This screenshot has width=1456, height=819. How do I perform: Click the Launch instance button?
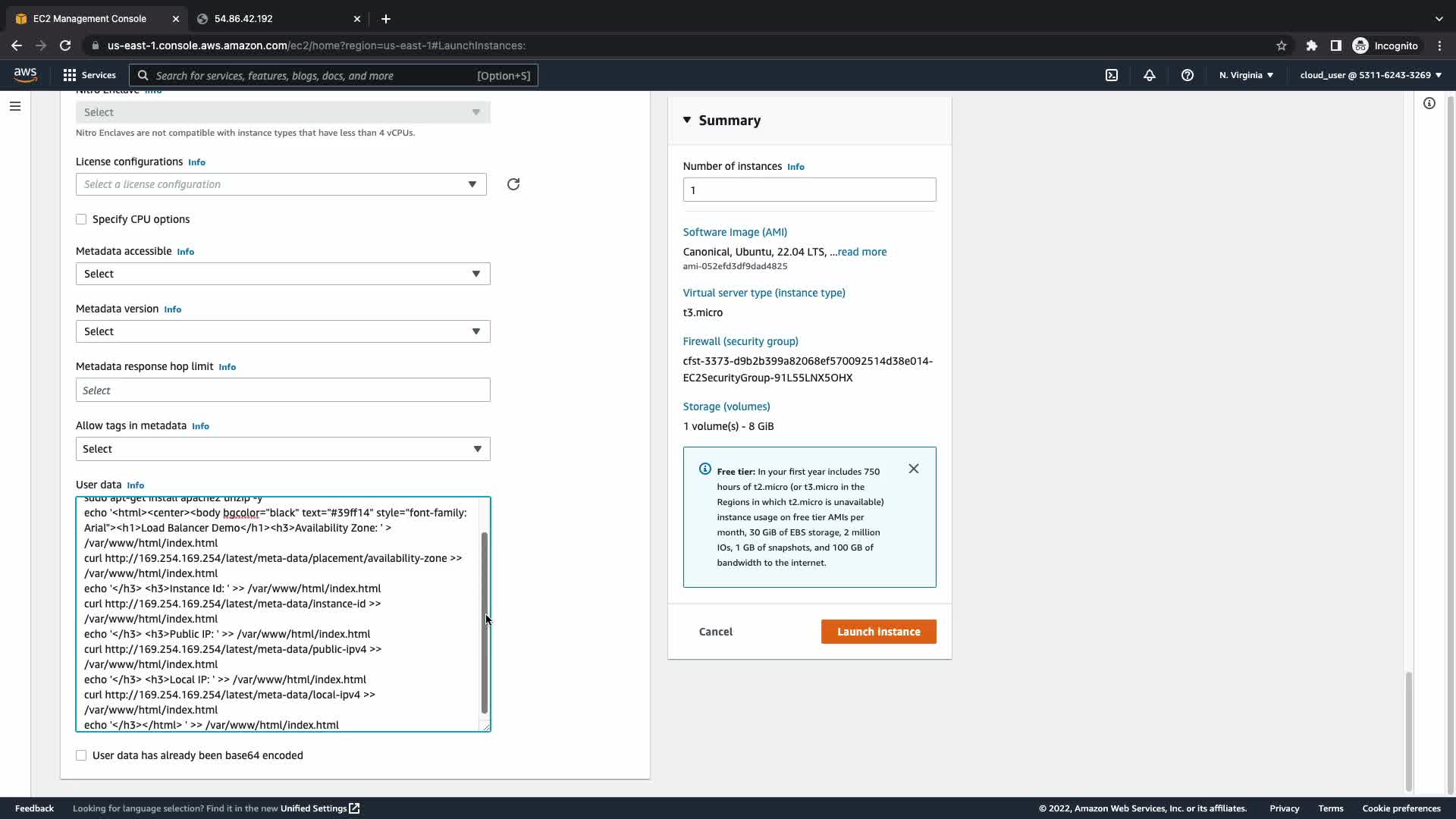coord(878,632)
